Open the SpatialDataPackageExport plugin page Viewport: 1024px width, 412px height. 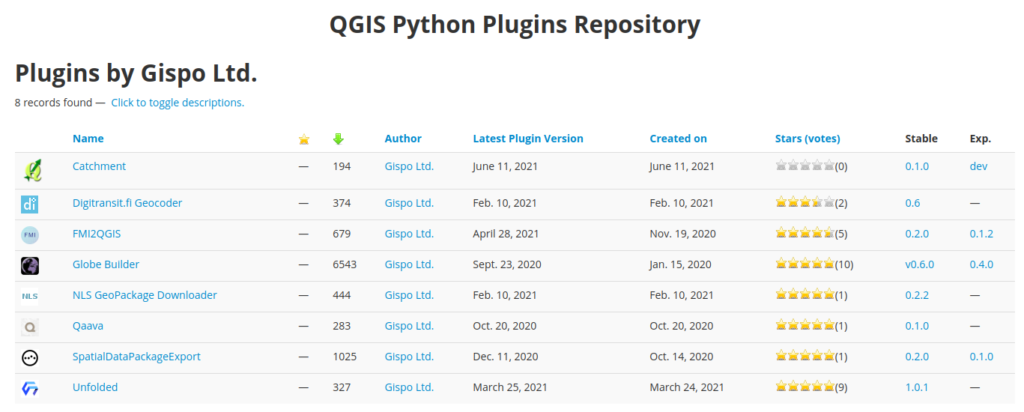pyautogui.click(x=136, y=357)
